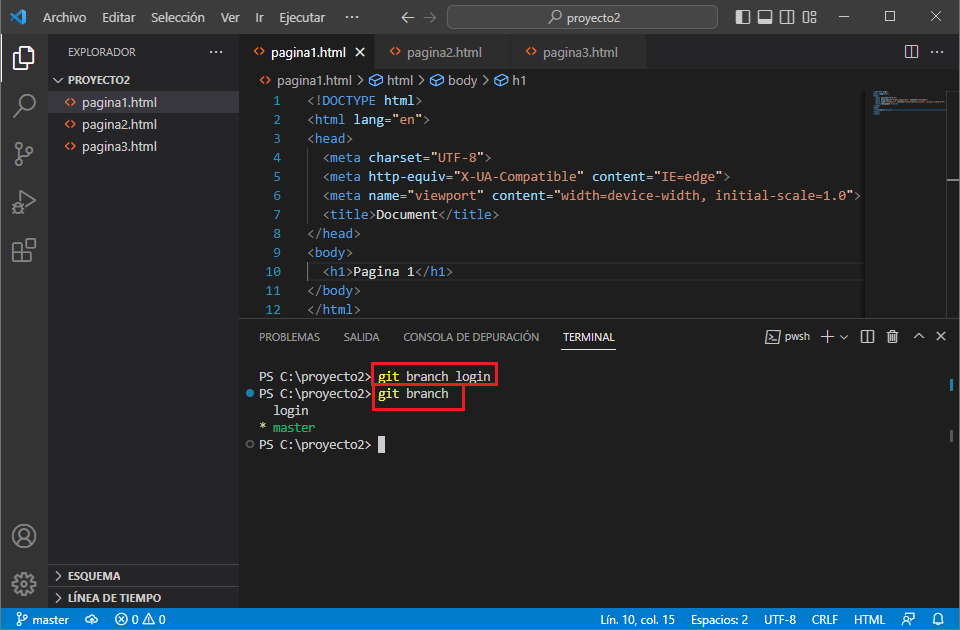The width and height of the screenshot is (960, 630).
Task: Click the feedback icon in status bar
Action: (909, 620)
